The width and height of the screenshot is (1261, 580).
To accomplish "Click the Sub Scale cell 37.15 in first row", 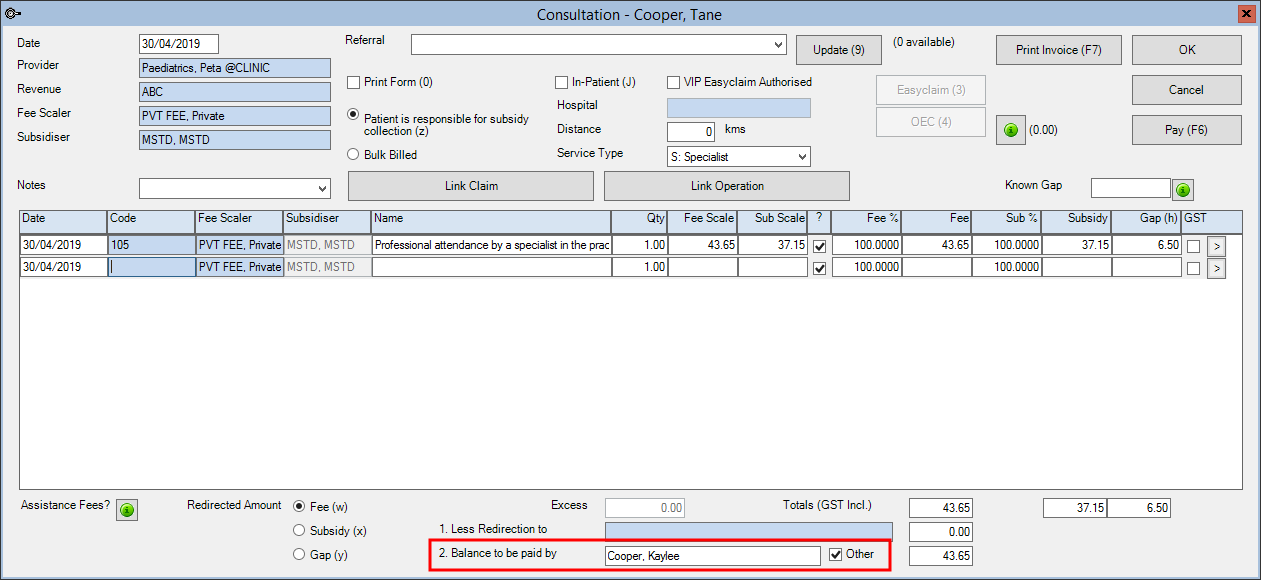I will [x=773, y=245].
